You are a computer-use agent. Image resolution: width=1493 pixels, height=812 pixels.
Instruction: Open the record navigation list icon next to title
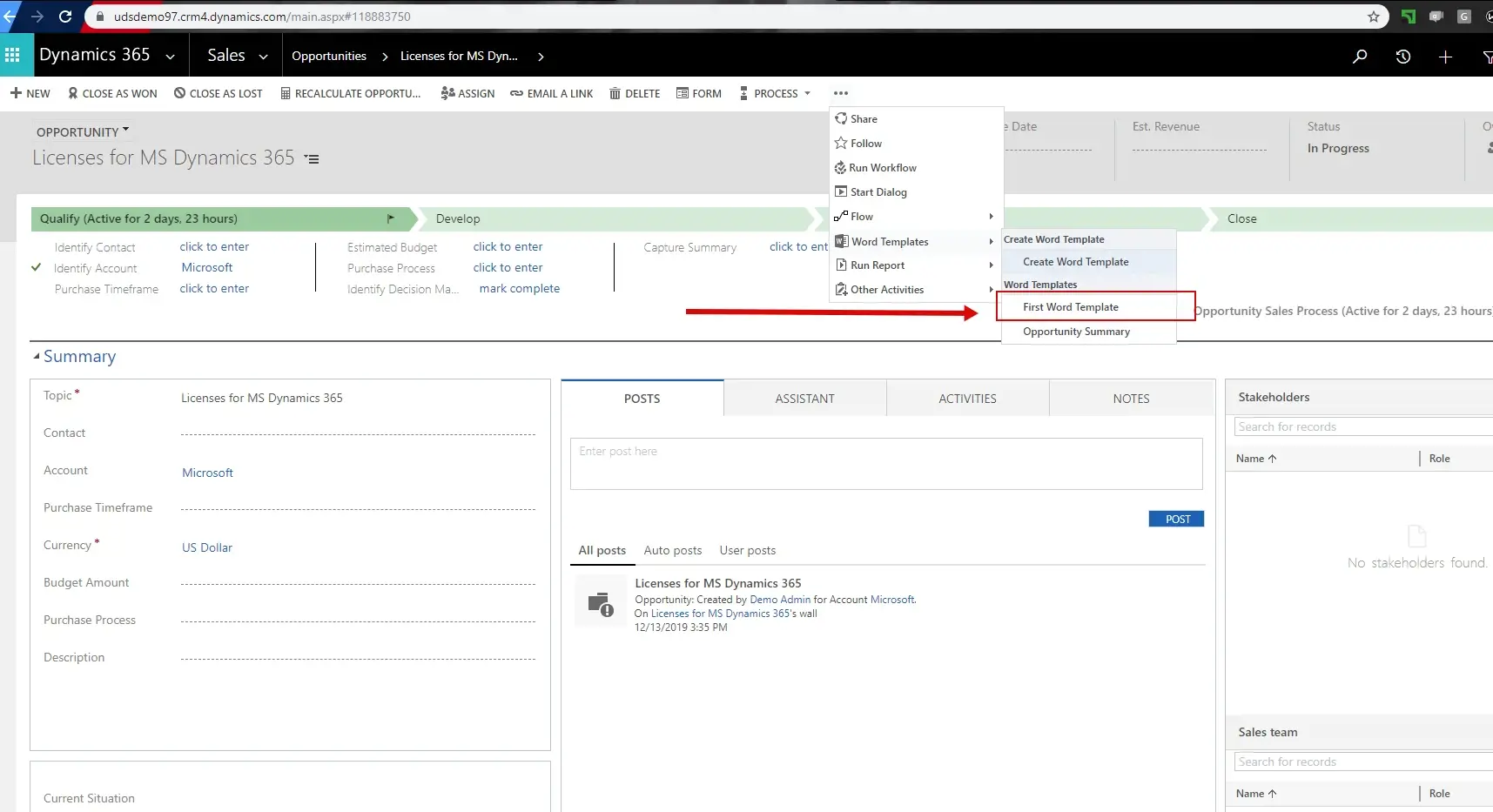tap(312, 159)
